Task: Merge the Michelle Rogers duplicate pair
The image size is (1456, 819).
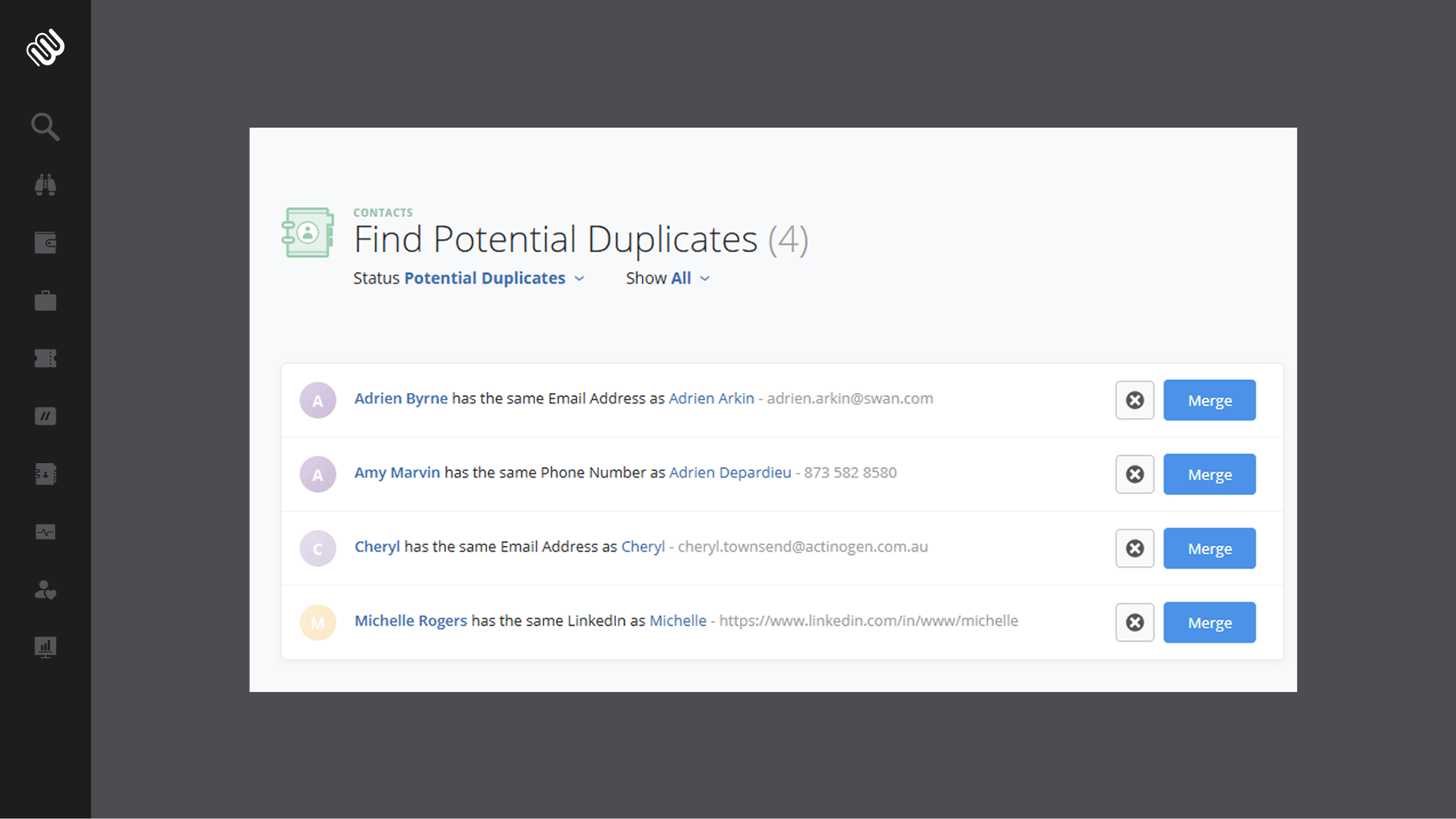Action: coord(1209,623)
